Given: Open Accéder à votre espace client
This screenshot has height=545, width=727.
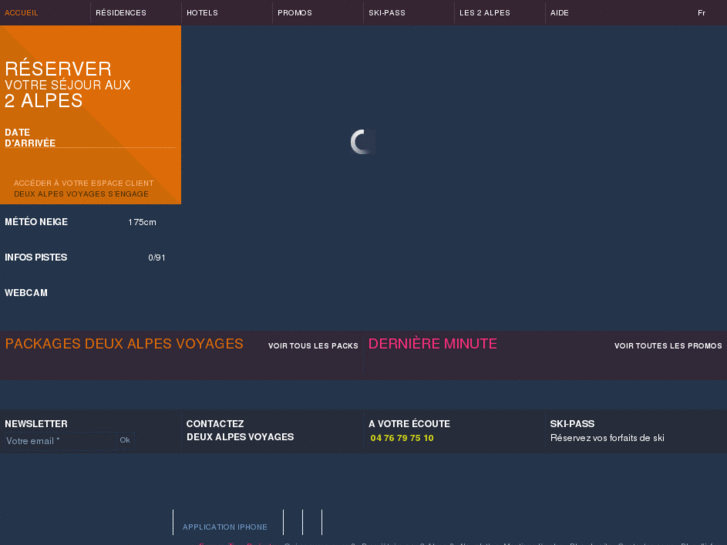Looking at the screenshot, I should (83, 183).
